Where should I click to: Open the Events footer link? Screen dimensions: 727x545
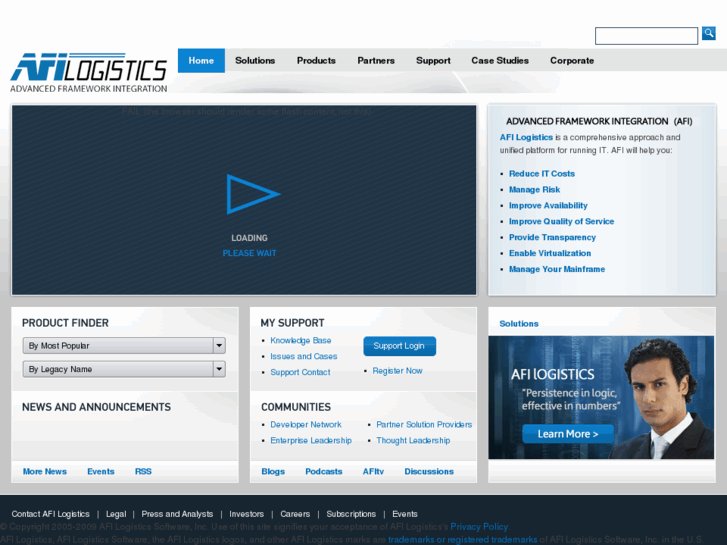405,514
